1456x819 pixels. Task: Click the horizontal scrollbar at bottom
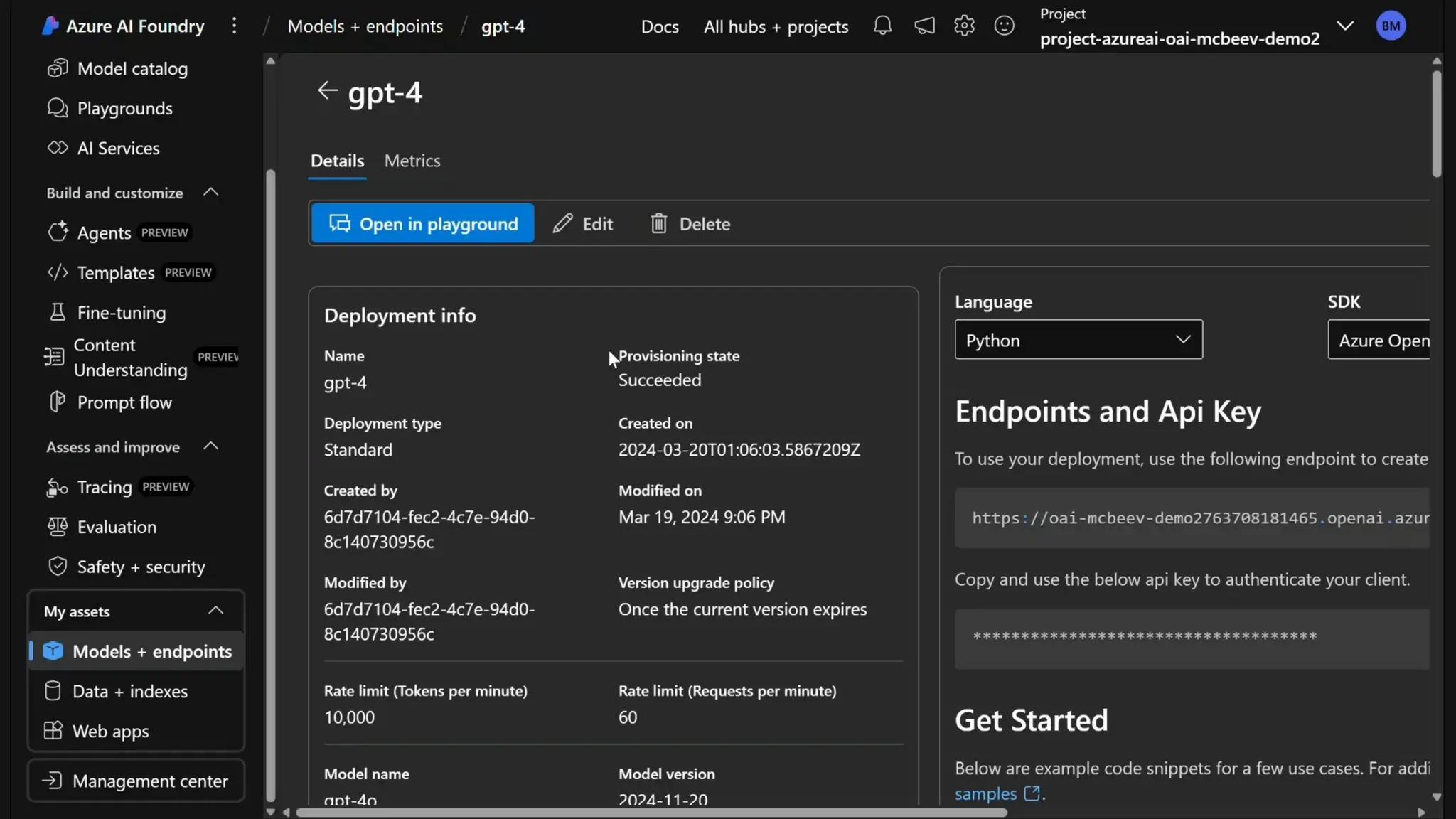tap(651, 812)
